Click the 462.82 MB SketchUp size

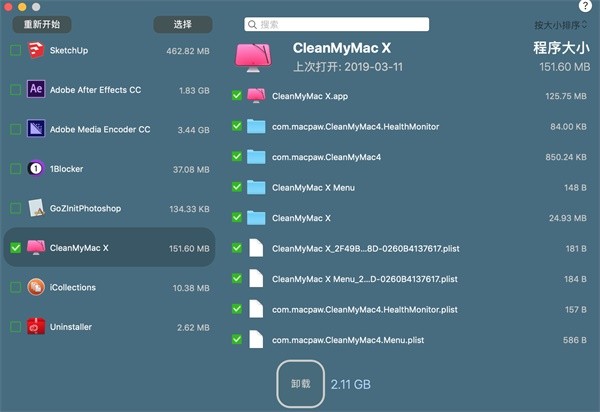(x=188, y=51)
